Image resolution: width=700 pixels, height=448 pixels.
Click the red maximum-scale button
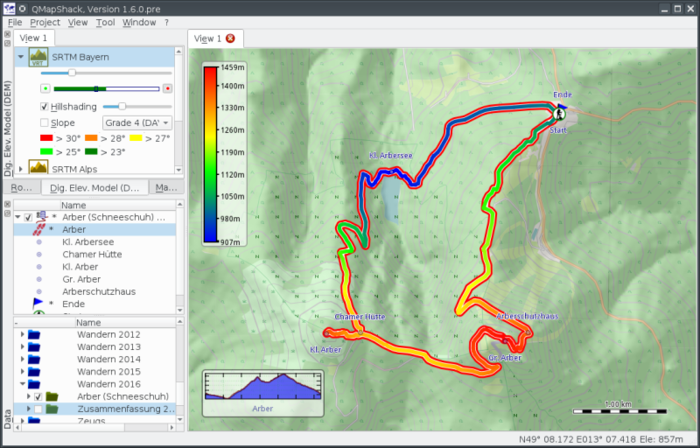[167, 88]
